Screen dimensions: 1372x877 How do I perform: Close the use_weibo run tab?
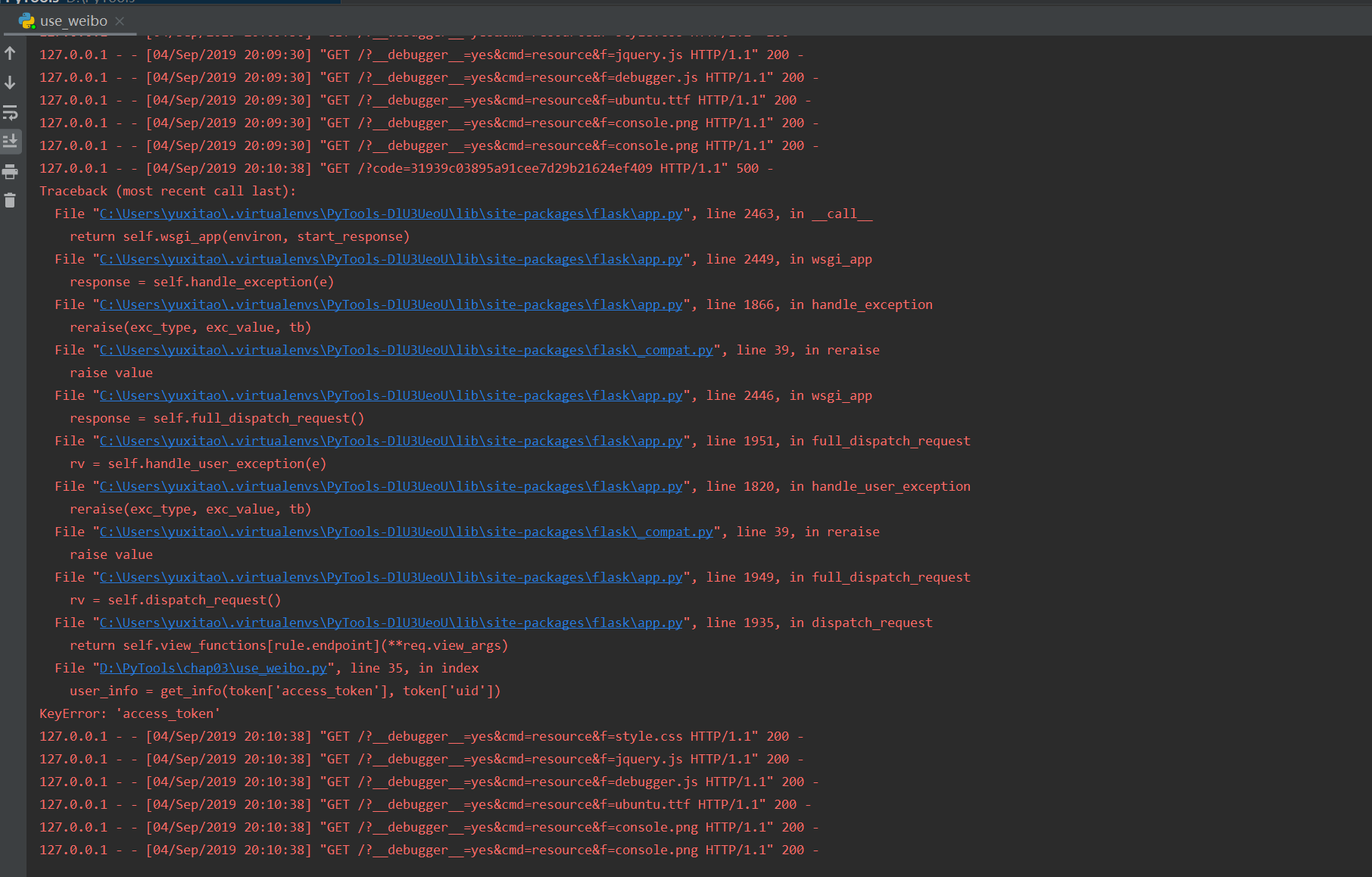point(120,21)
